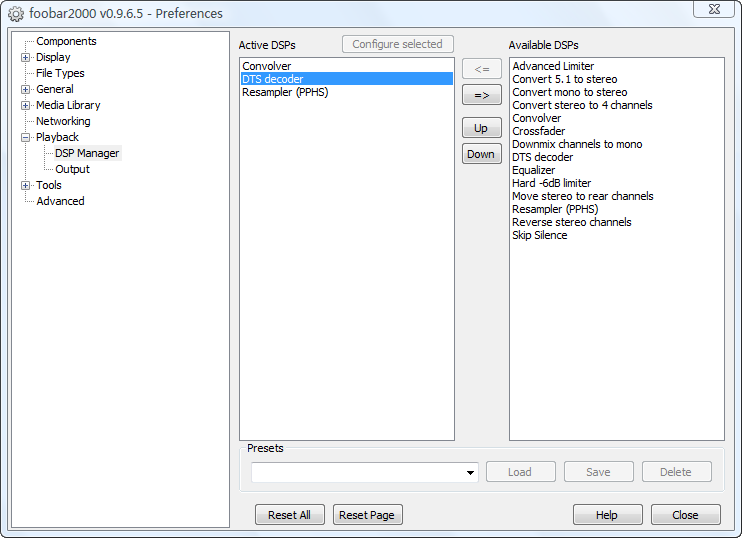Select DTS decoder in Active DSPs list
This screenshot has width=742, height=538.
click(347, 79)
